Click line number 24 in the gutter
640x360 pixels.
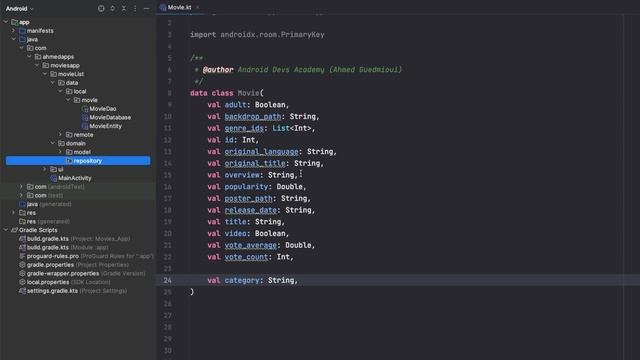coord(167,280)
